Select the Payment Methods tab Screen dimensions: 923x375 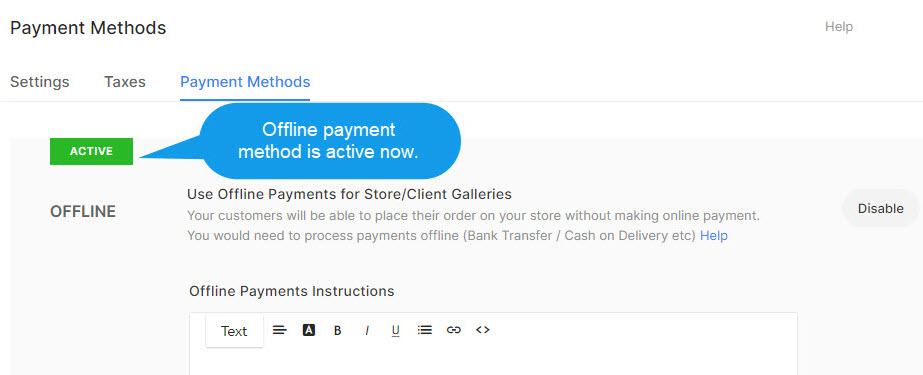[245, 82]
